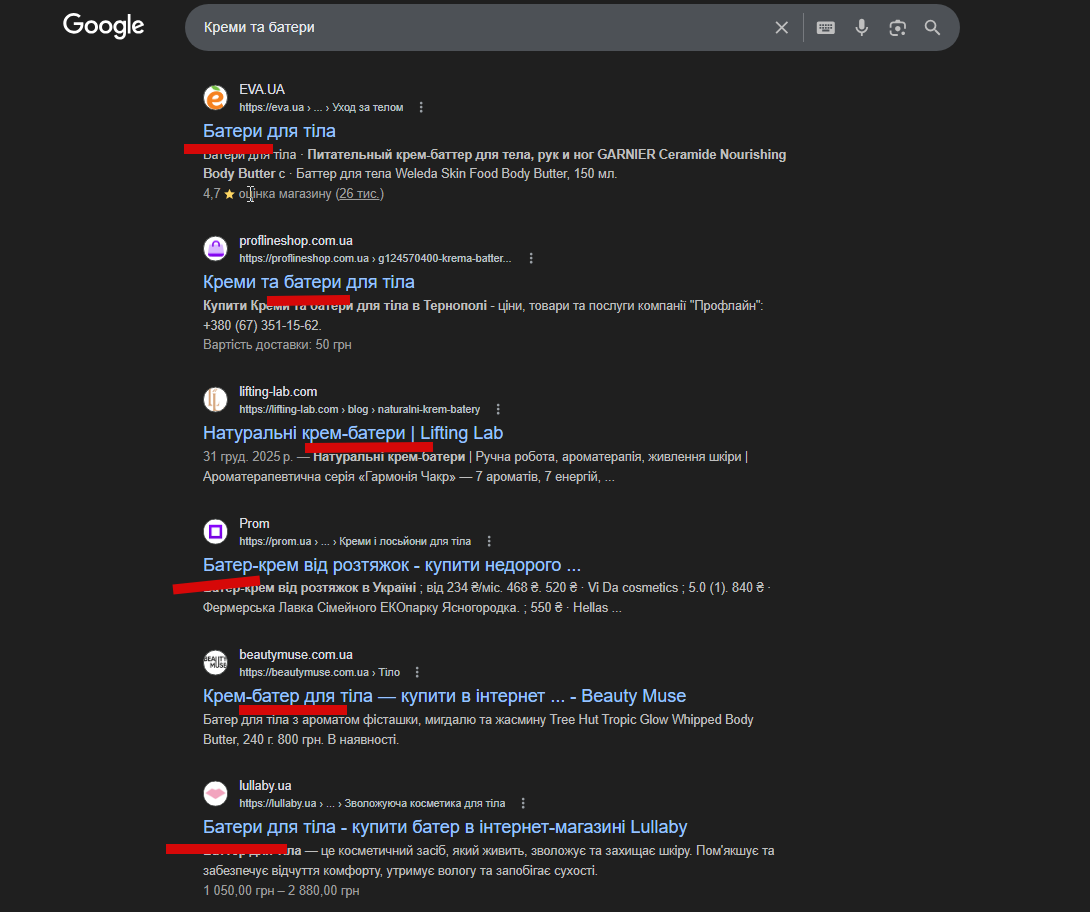Click the beautymuse.com.ua favicon

[x=215, y=662]
